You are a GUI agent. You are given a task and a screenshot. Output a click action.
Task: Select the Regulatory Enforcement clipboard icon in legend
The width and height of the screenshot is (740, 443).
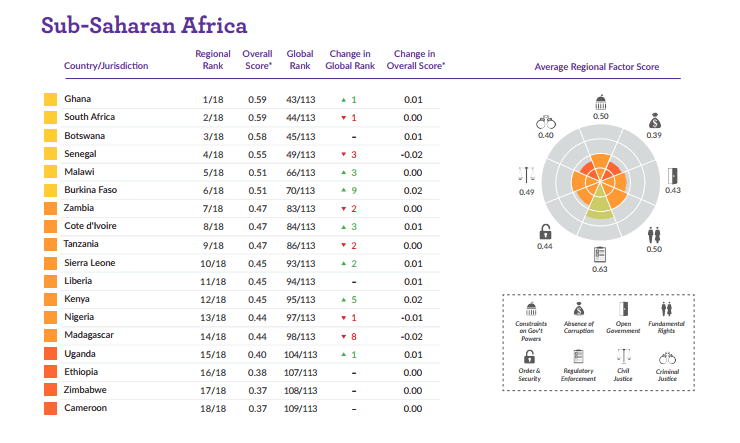(577, 355)
